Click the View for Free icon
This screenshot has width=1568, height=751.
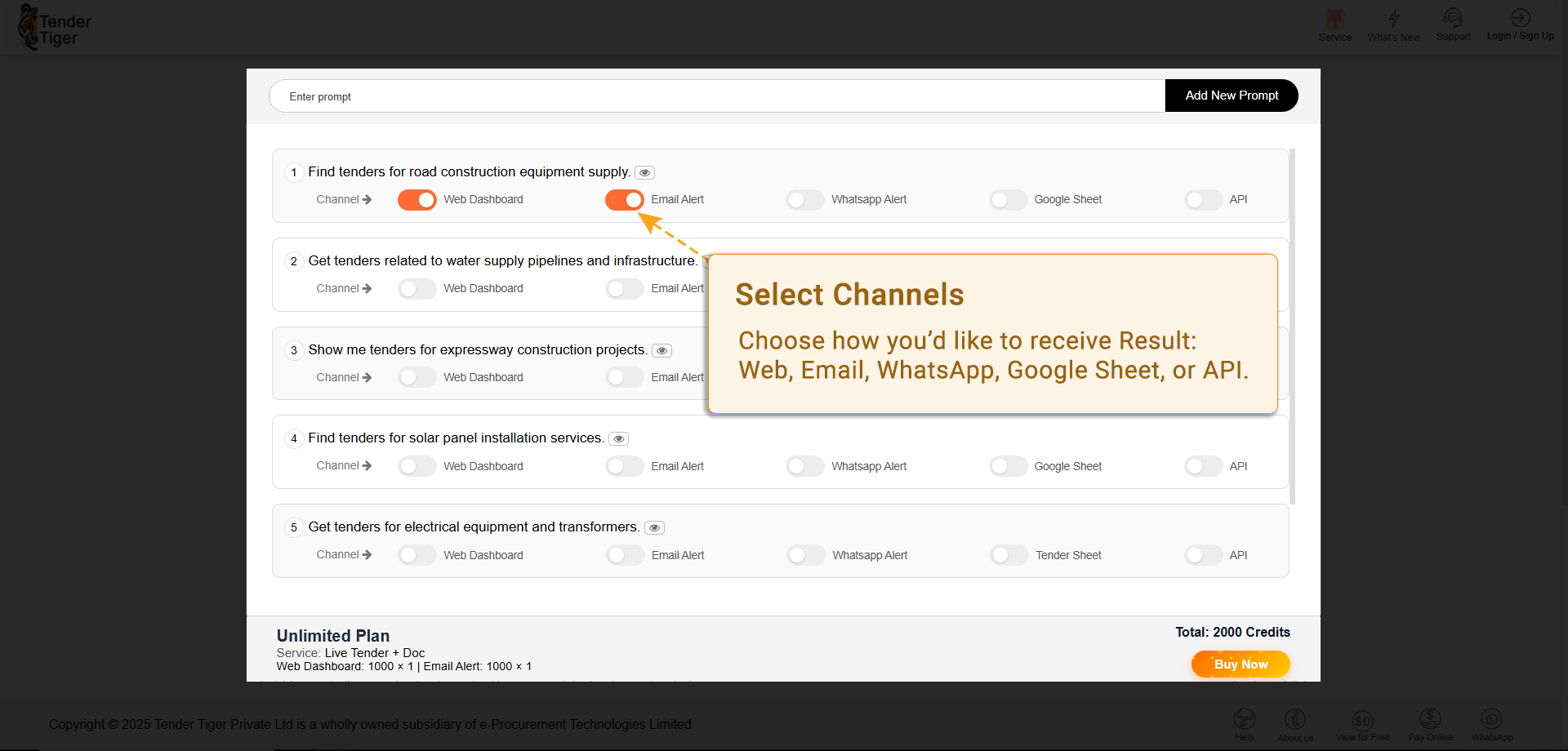point(1362,720)
